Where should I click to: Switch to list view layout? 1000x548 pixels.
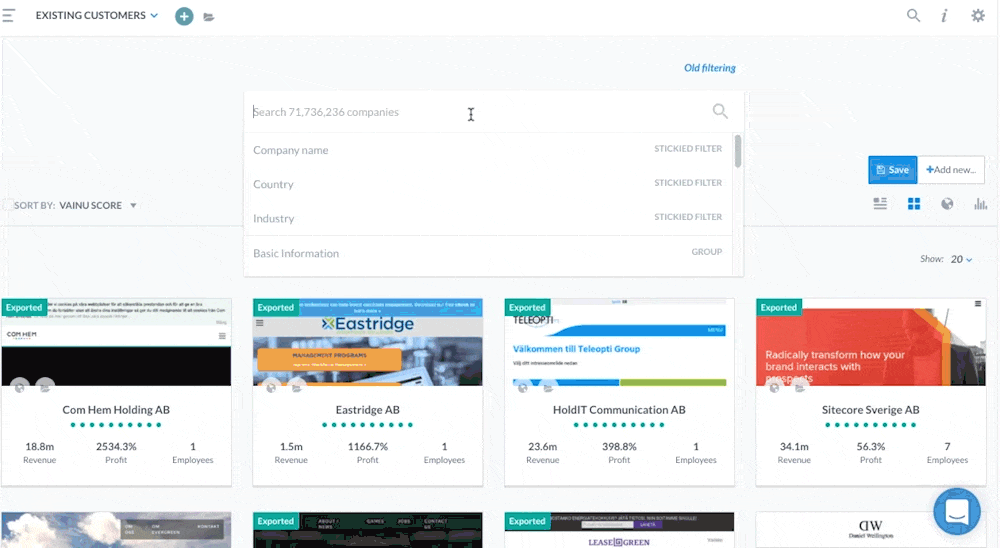pyautogui.click(x=880, y=204)
